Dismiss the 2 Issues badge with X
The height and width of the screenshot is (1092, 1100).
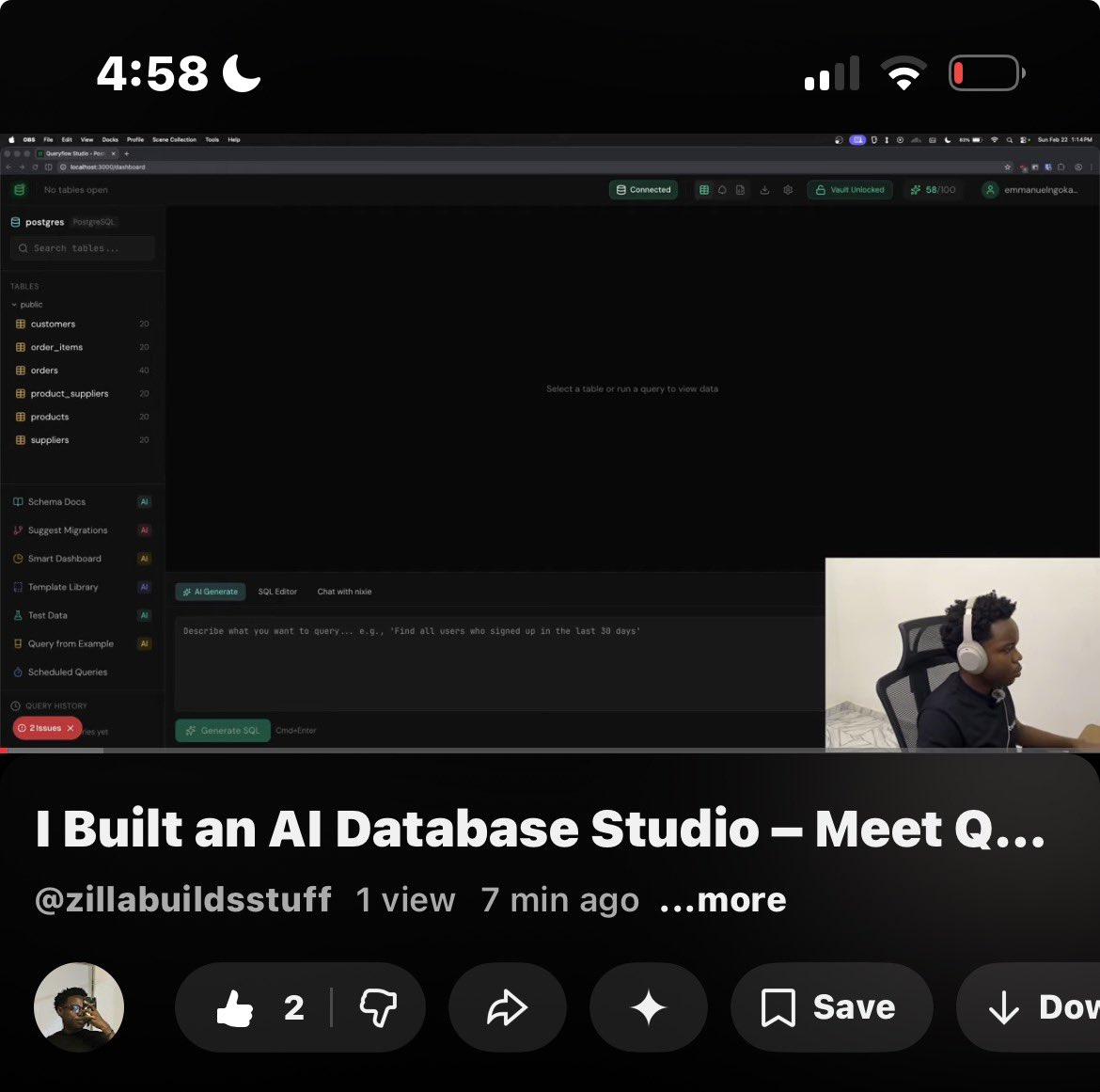coord(71,728)
